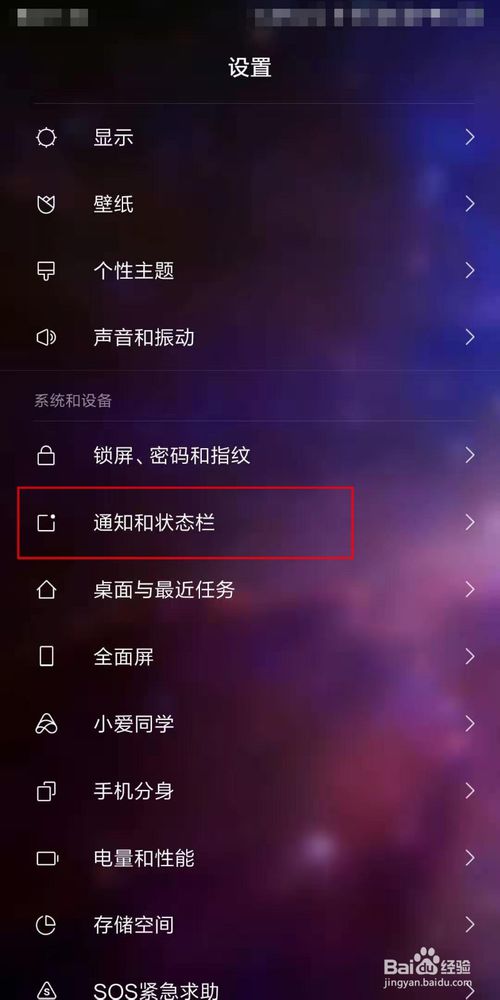Screen dimensions: 500x1000
Task: Tap the speaker icon for 声音和振动
Action: (47, 337)
